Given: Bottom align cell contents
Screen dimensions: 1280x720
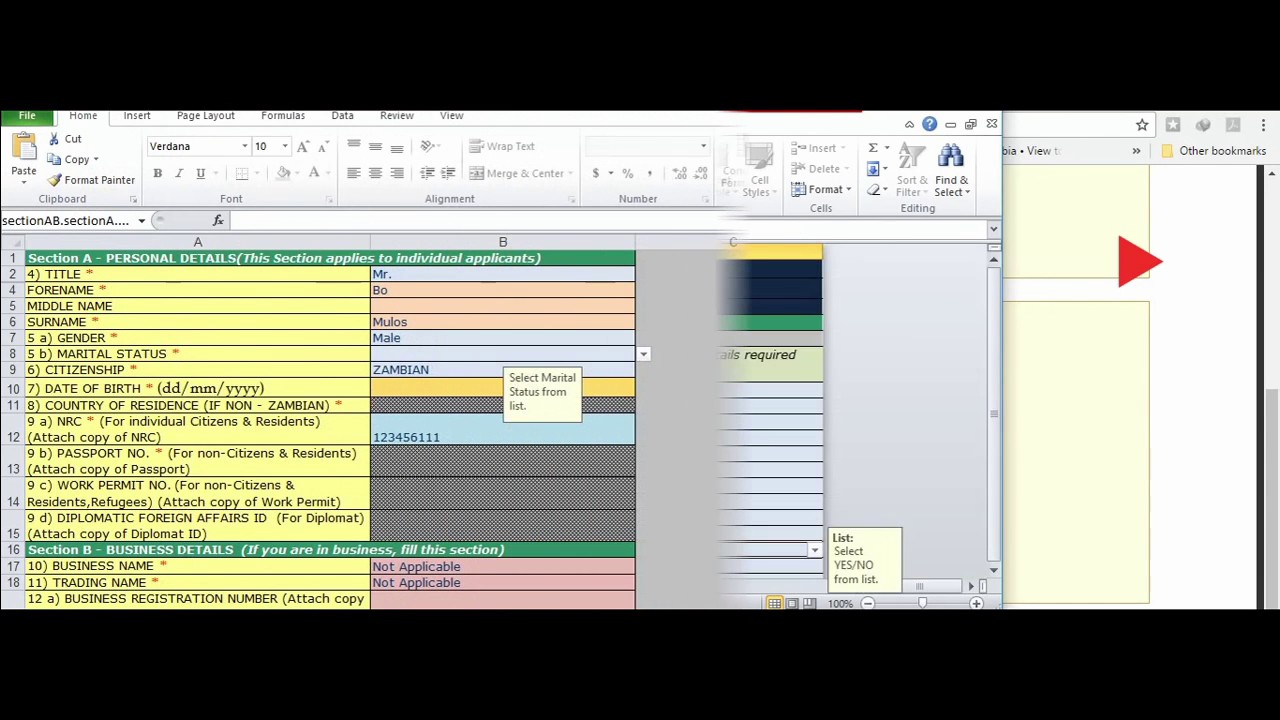Looking at the screenshot, I should [397, 147].
